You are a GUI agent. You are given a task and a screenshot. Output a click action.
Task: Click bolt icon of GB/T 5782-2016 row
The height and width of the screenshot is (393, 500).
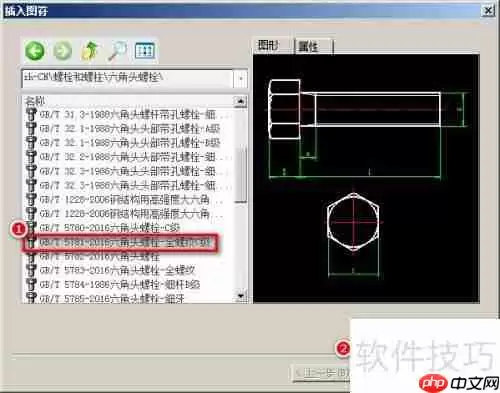[x=31, y=257]
